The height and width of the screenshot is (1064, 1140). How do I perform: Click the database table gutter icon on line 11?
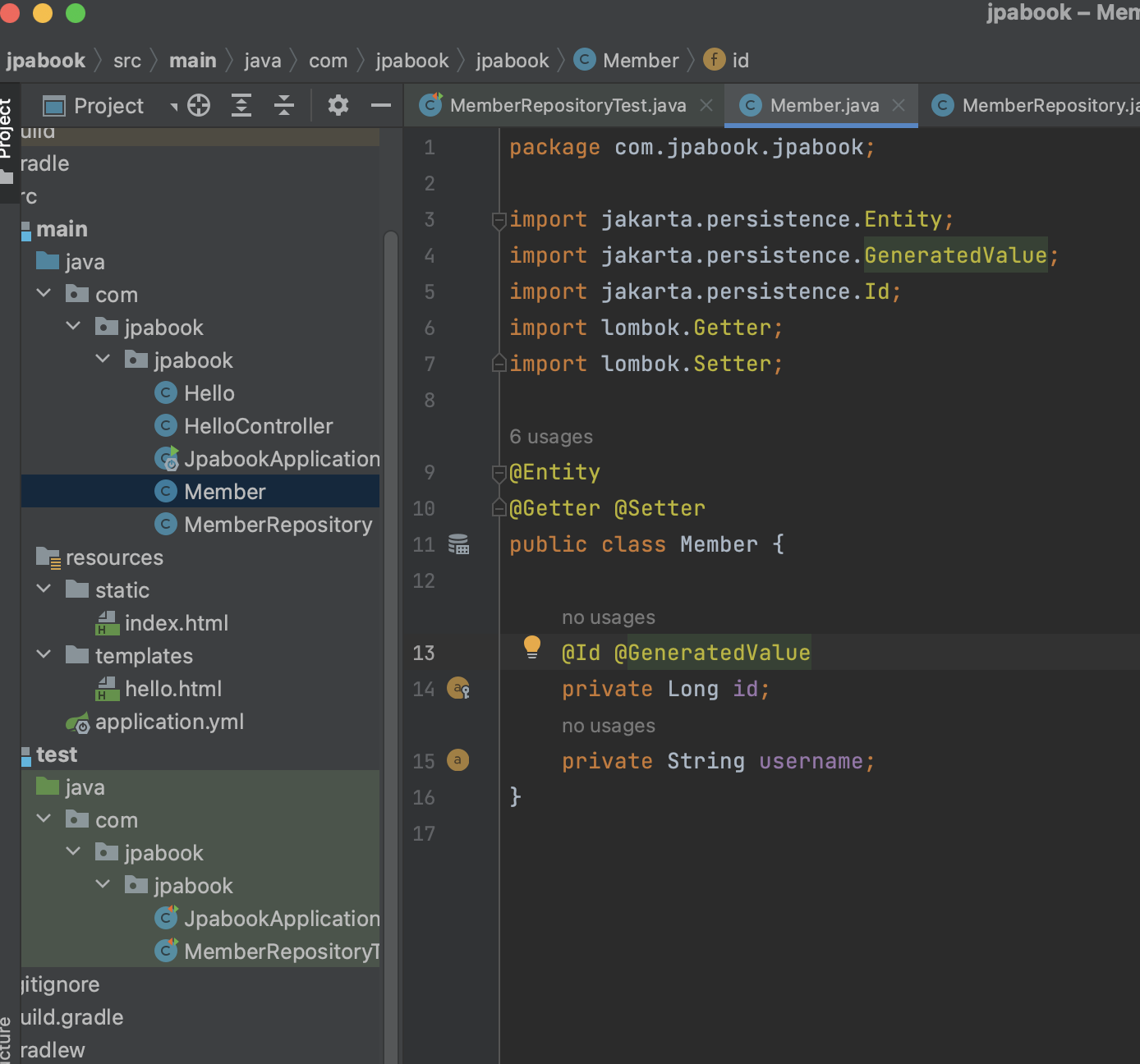tap(458, 543)
